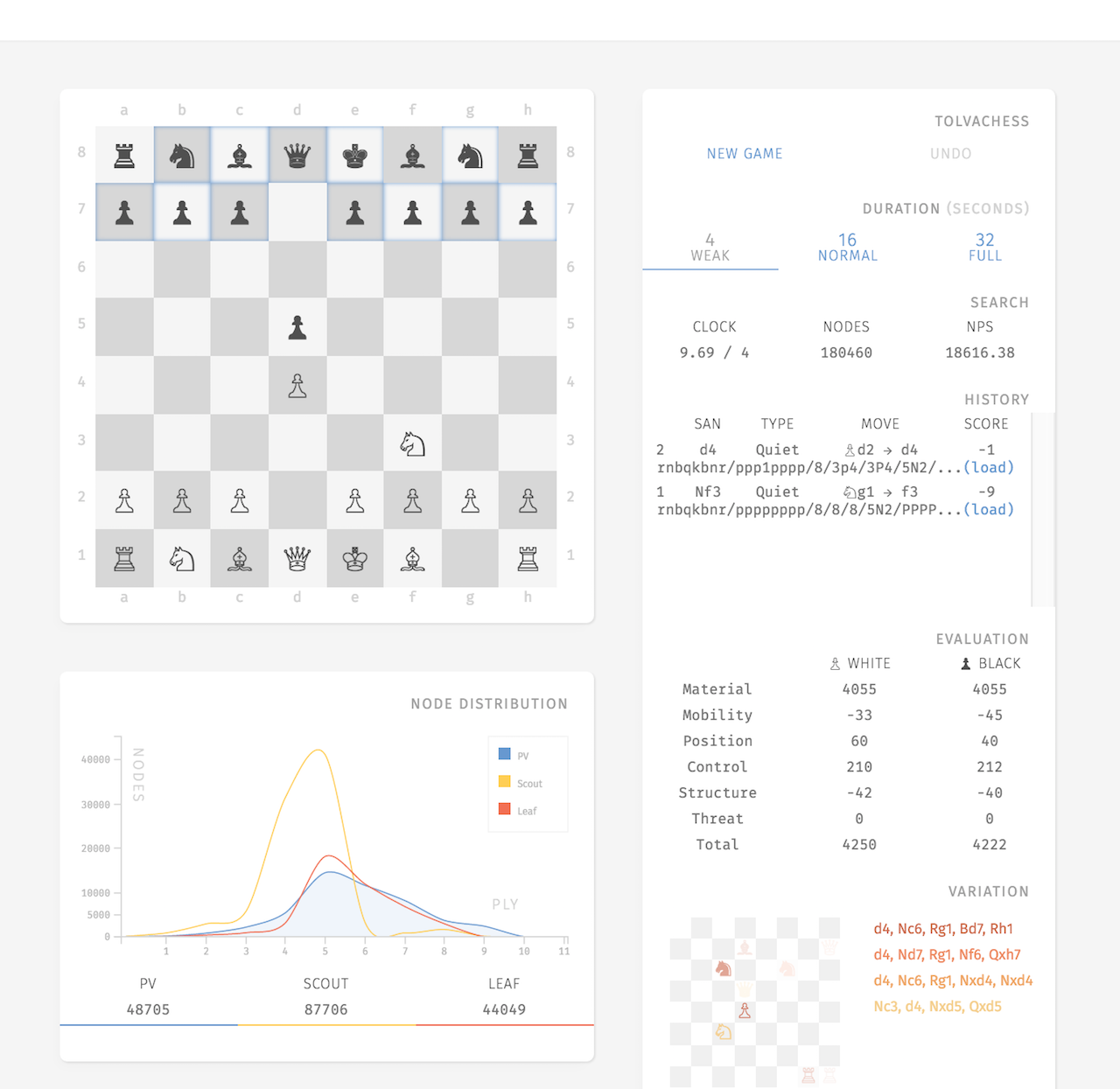1120x1089 pixels.
Task: Select the black knight on b8
Action: pyautogui.click(x=182, y=156)
